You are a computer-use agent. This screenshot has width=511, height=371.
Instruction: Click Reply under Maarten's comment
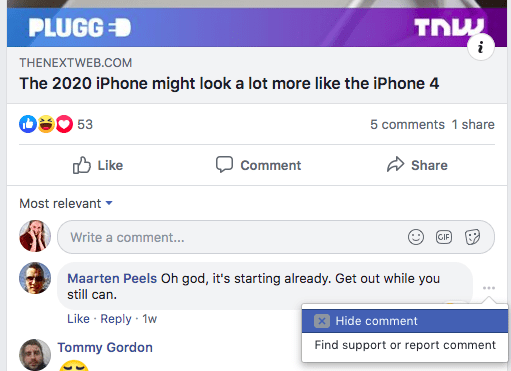pos(116,319)
